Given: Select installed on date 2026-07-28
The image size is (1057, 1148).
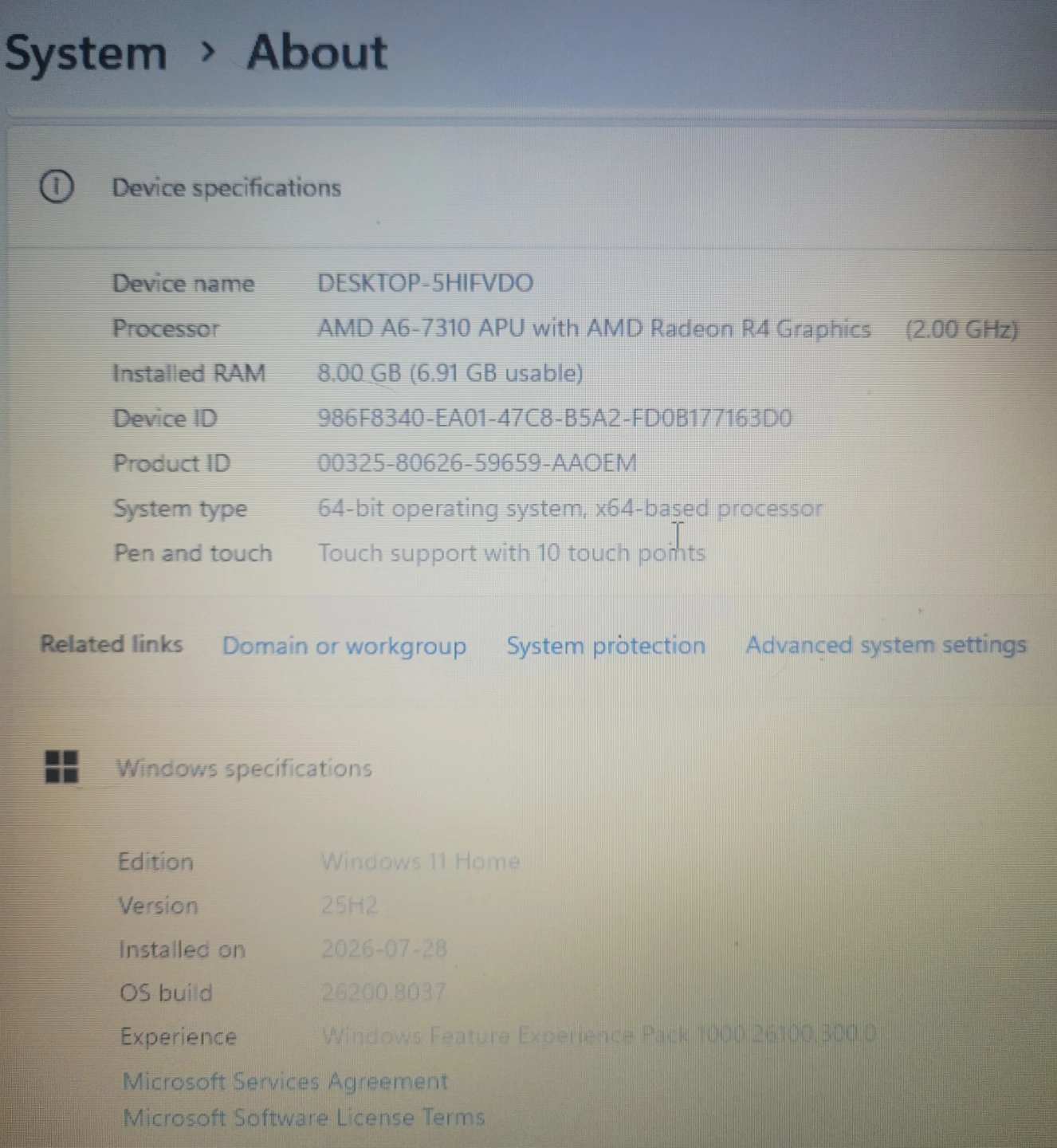Looking at the screenshot, I should pos(384,948).
